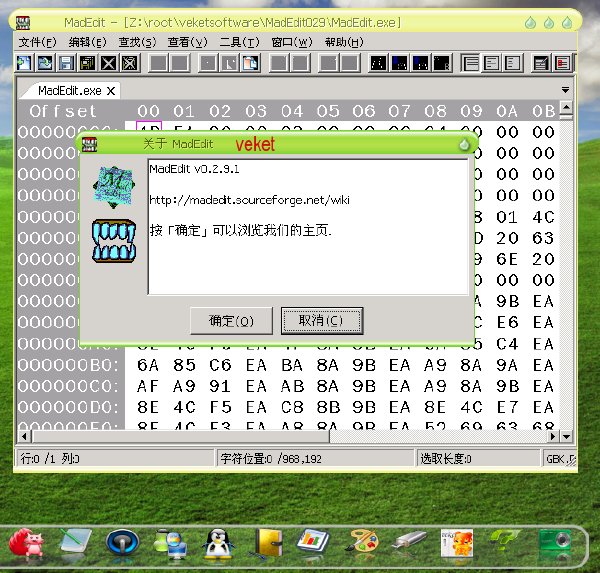Screen dimensions: 600x573
Task: Open the 窗口(W) menu
Action: click(x=292, y=42)
